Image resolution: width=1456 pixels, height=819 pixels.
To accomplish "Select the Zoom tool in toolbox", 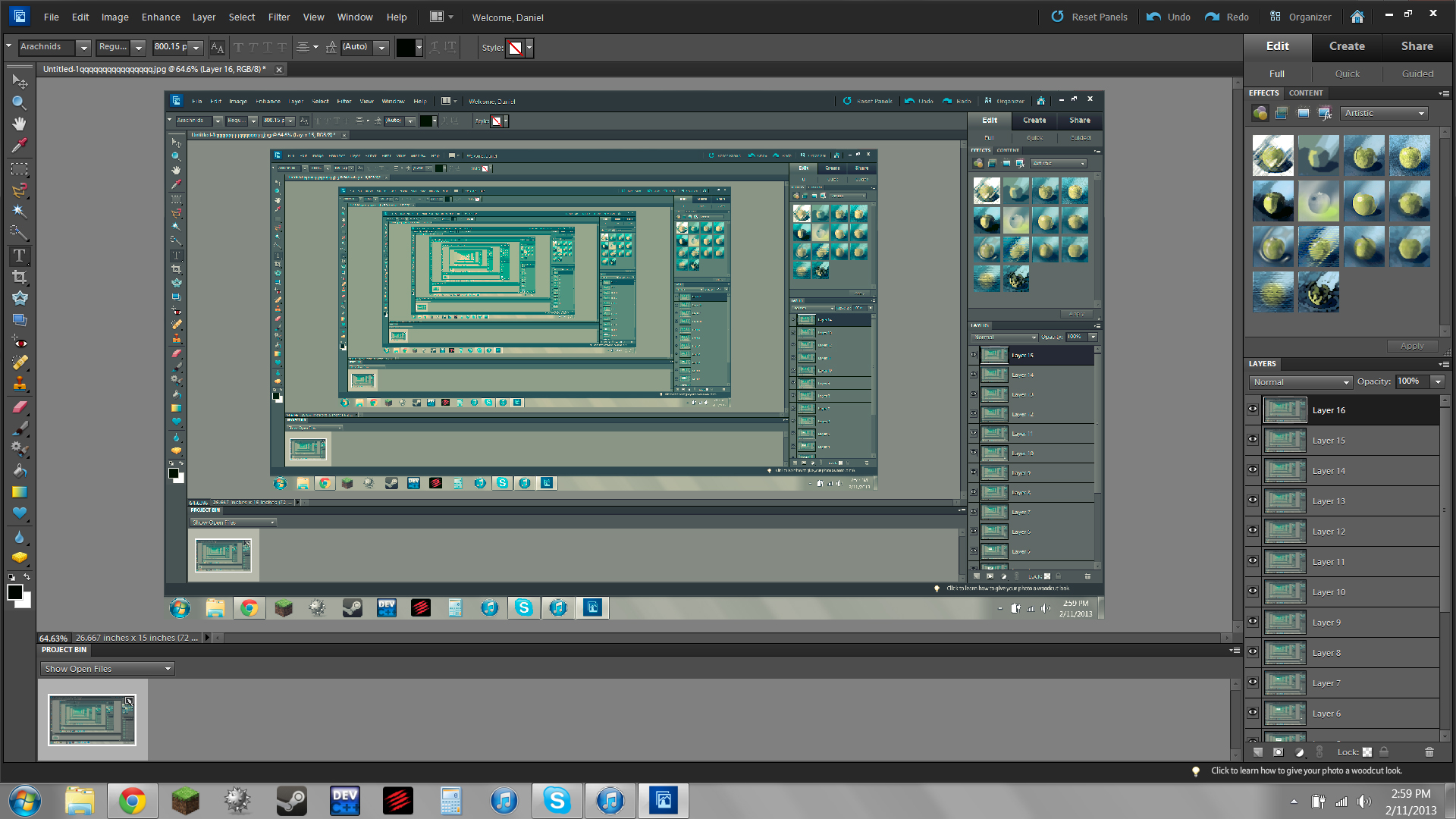I will [x=20, y=102].
